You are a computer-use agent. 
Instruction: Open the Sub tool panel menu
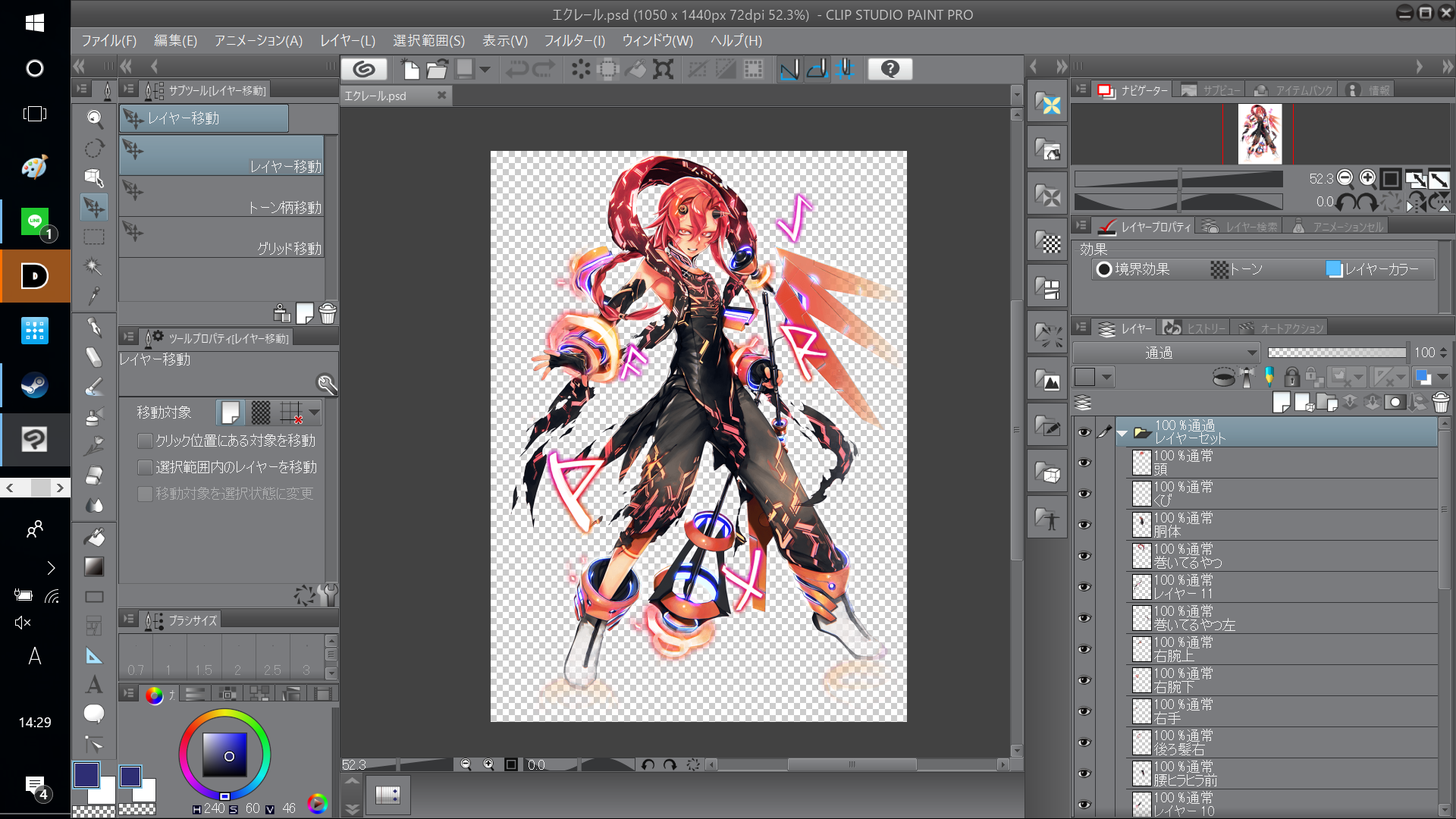tap(128, 89)
